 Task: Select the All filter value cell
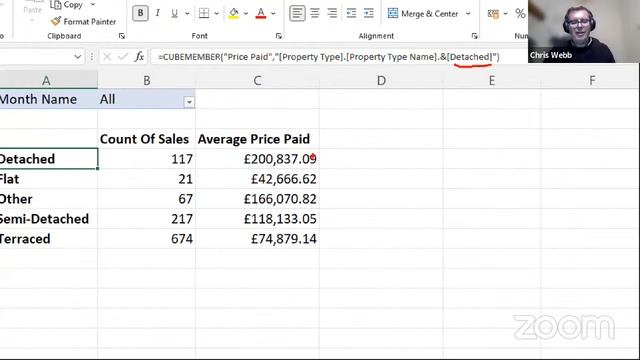147,99
